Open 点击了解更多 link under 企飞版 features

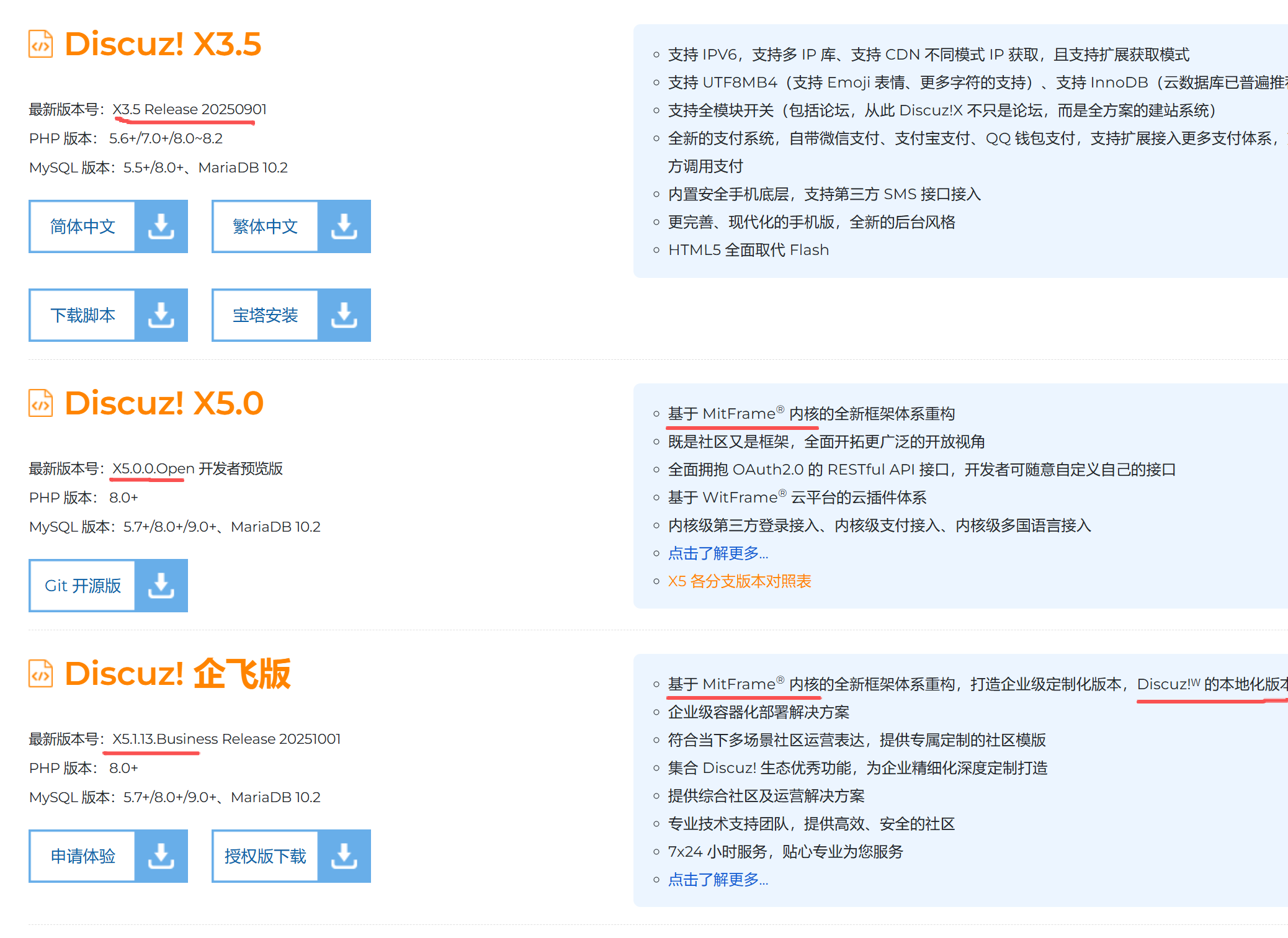[x=718, y=880]
